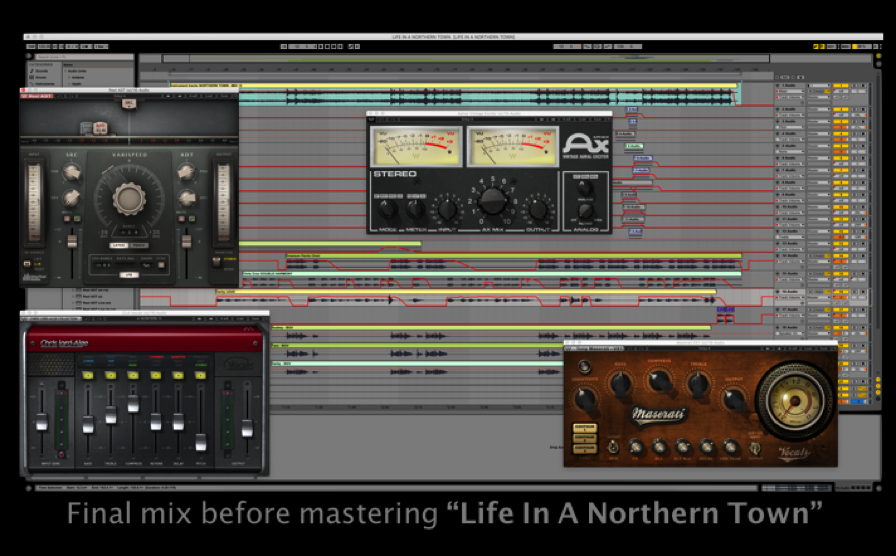The image size is (896, 556).
Task: Toggle the yellow Delay button in CLA Vocals
Action: (178, 375)
